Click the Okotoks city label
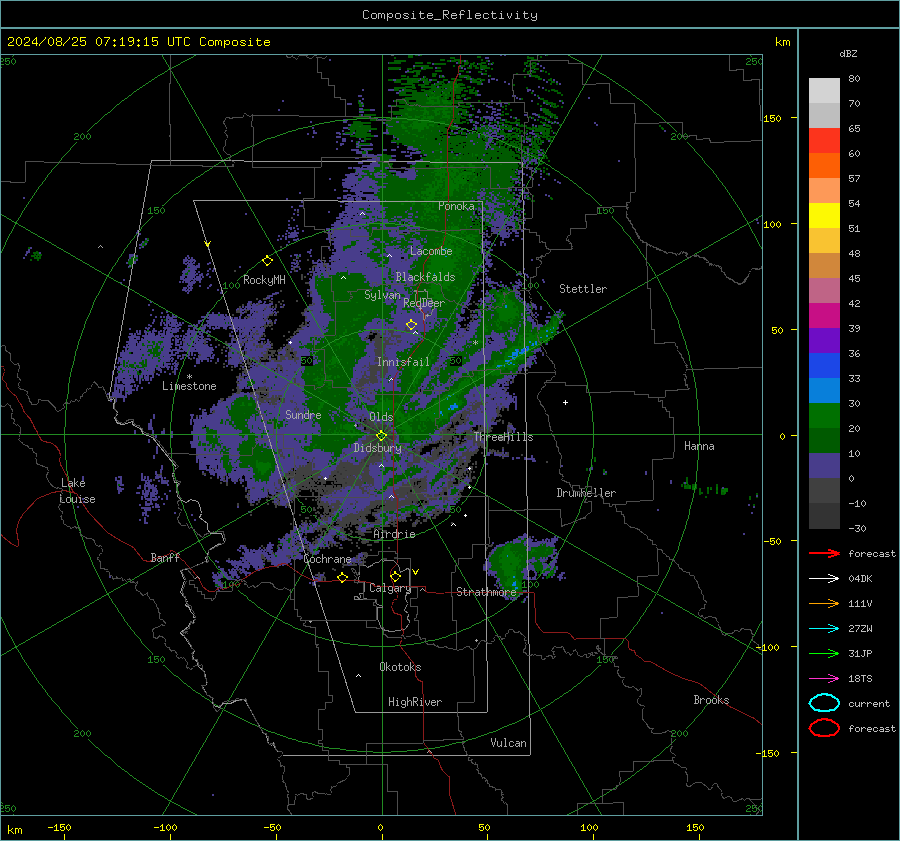The image size is (900, 841). (x=400, y=667)
